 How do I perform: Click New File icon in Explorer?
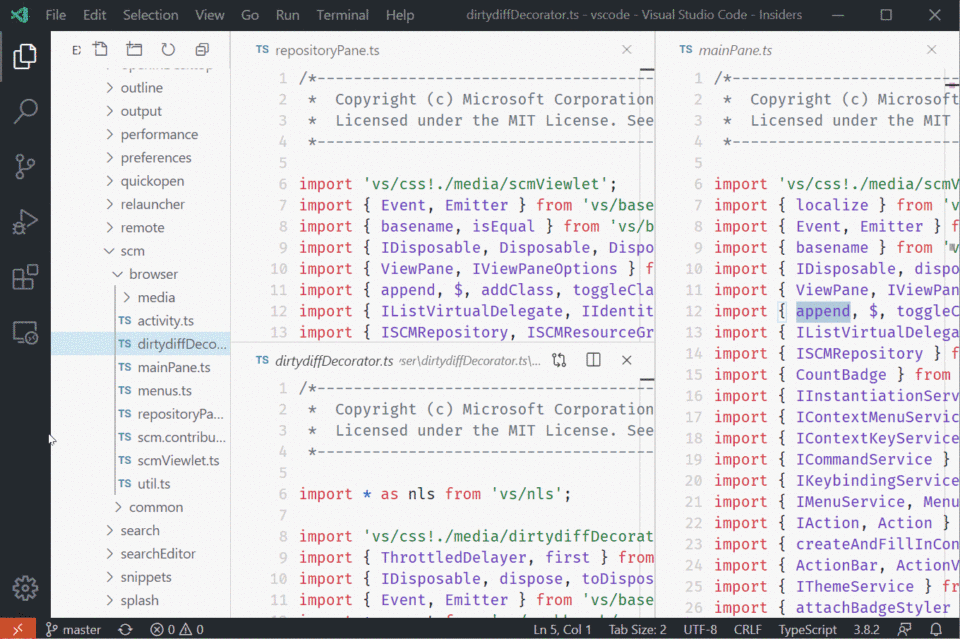click(x=100, y=50)
